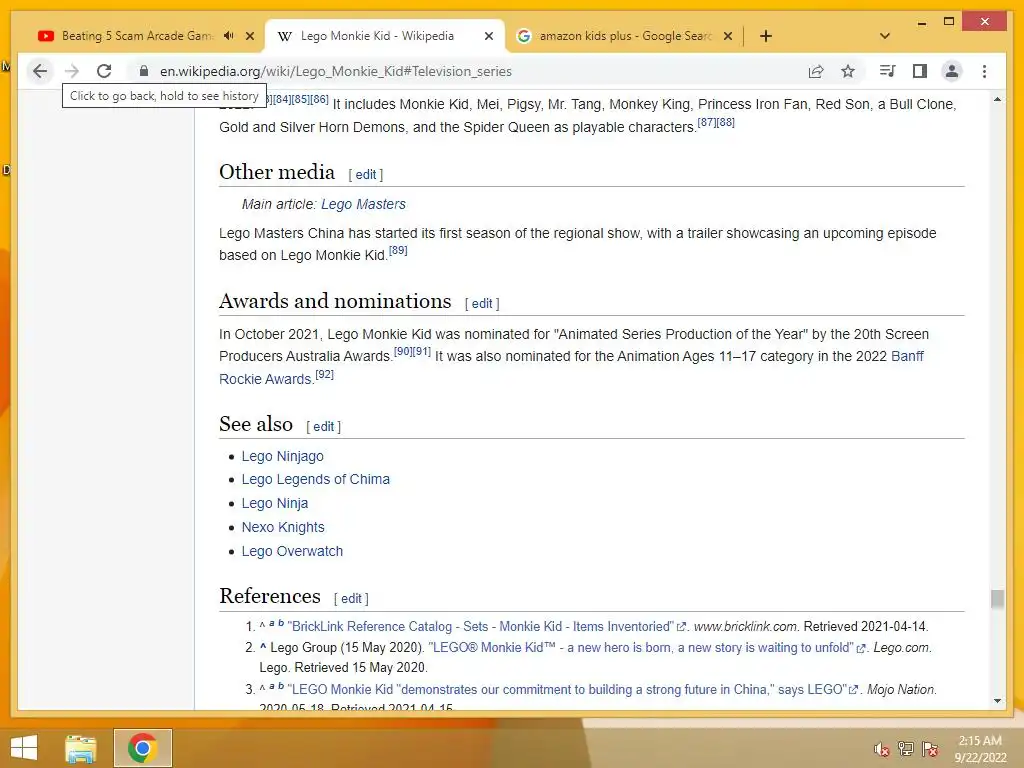
Task: Click the vertical scrollbar thumb
Action: pyautogui.click(x=997, y=599)
